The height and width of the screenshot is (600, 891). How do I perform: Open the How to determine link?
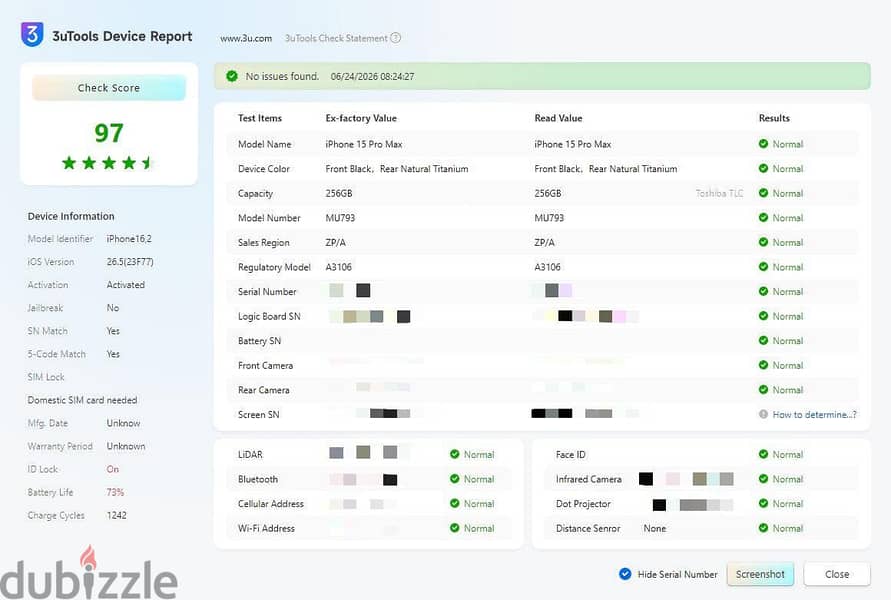(814, 414)
